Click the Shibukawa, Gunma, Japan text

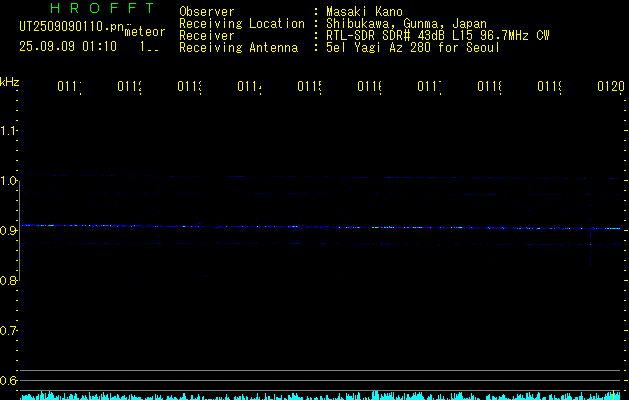coord(406,24)
